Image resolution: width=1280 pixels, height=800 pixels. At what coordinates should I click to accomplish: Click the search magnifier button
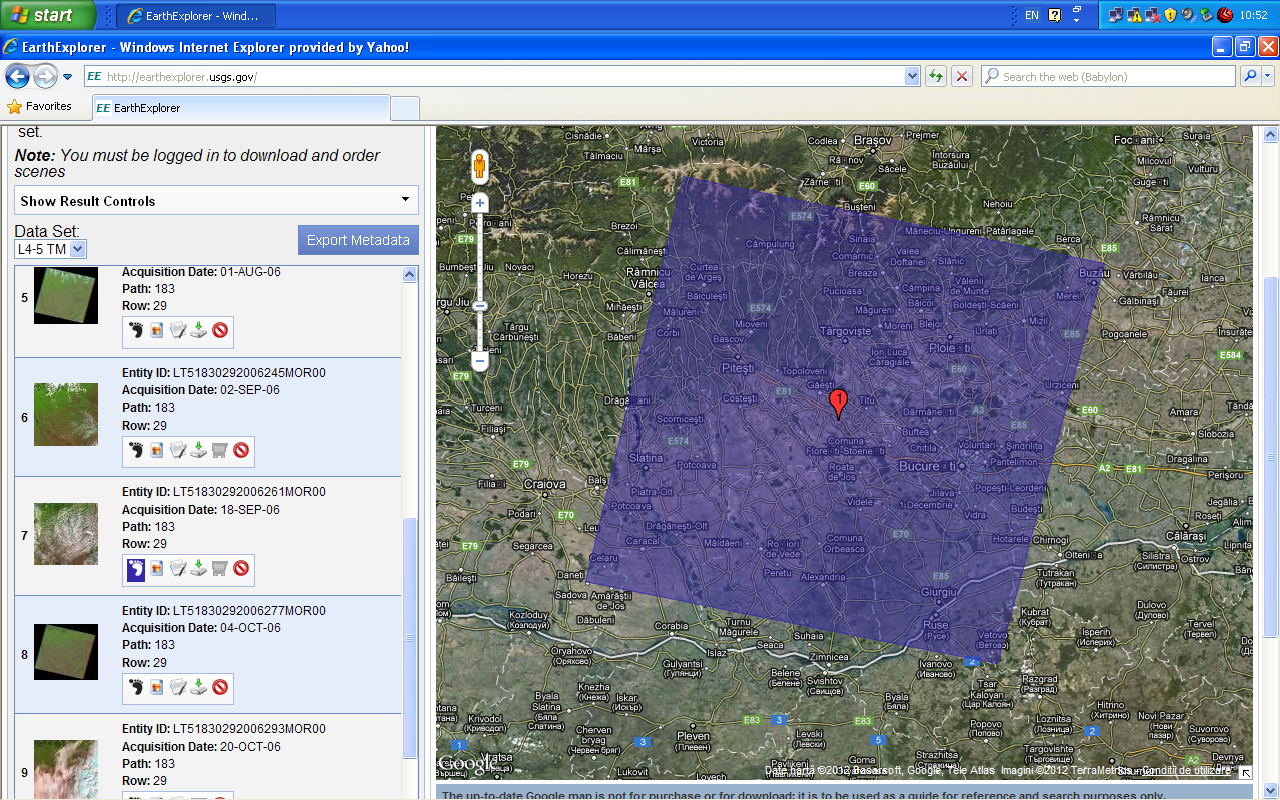click(1250, 76)
